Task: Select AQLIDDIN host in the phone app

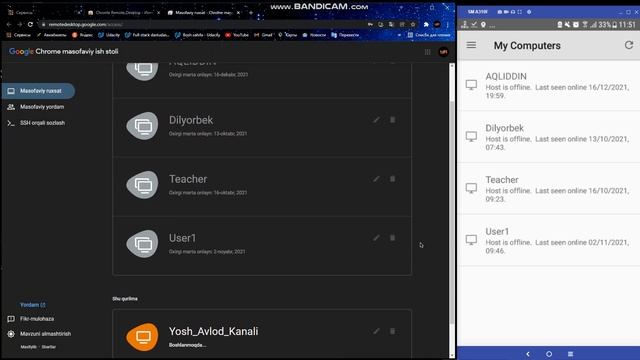Action: [548, 85]
